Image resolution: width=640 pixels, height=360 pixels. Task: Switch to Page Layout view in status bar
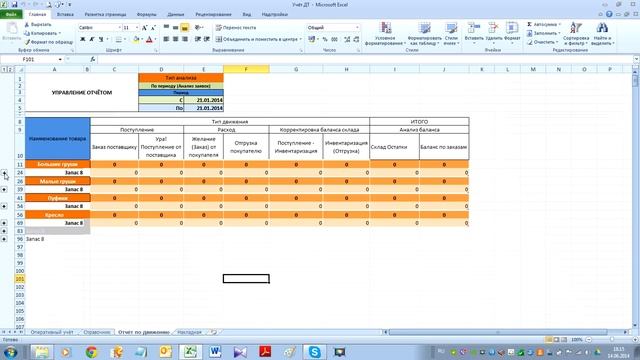pyautogui.click(x=557, y=340)
